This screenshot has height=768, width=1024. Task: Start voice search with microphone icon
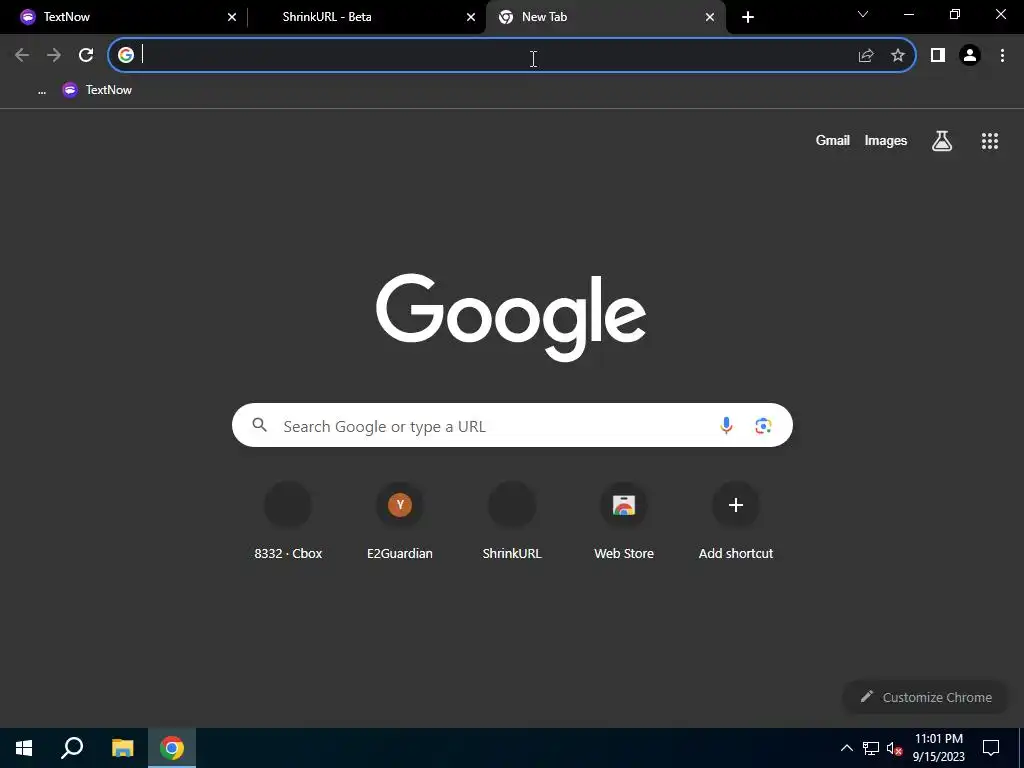tap(726, 426)
